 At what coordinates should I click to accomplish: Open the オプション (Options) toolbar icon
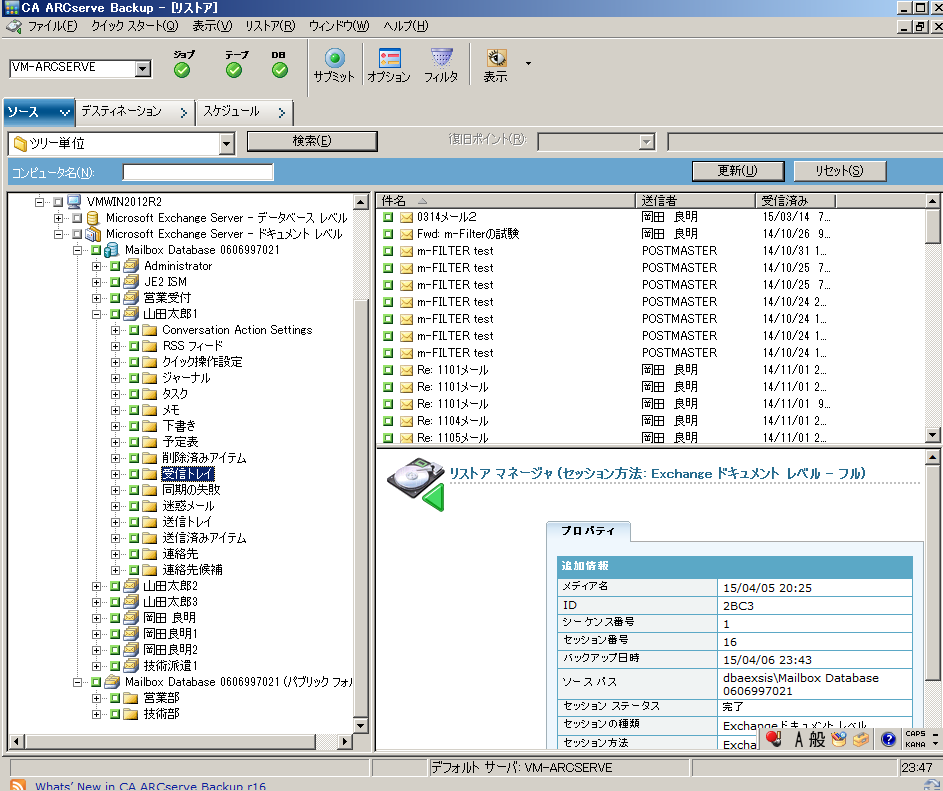pos(389,59)
